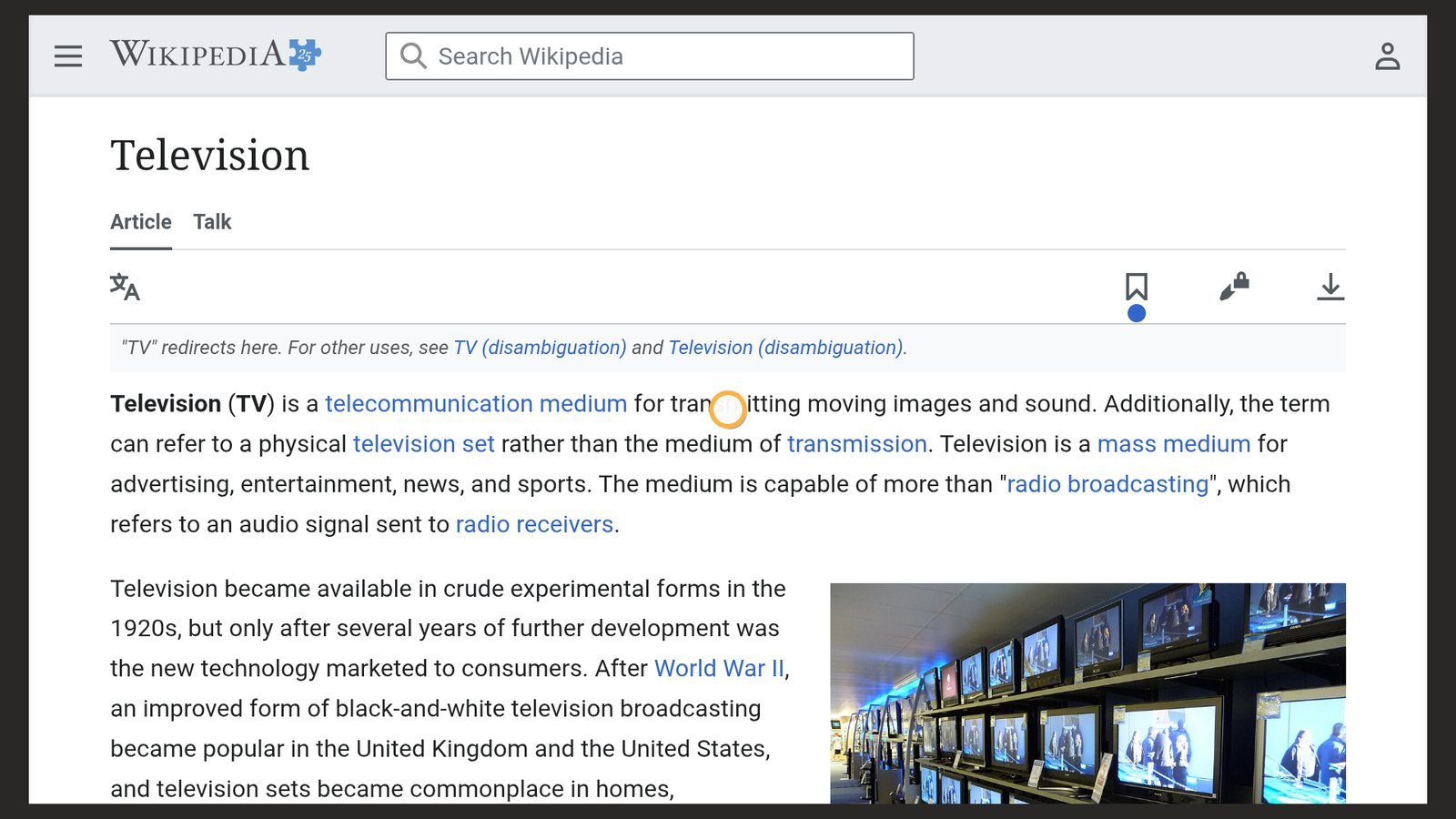Open the user account icon
Viewport: 1456px width, 819px height.
coord(1387,56)
